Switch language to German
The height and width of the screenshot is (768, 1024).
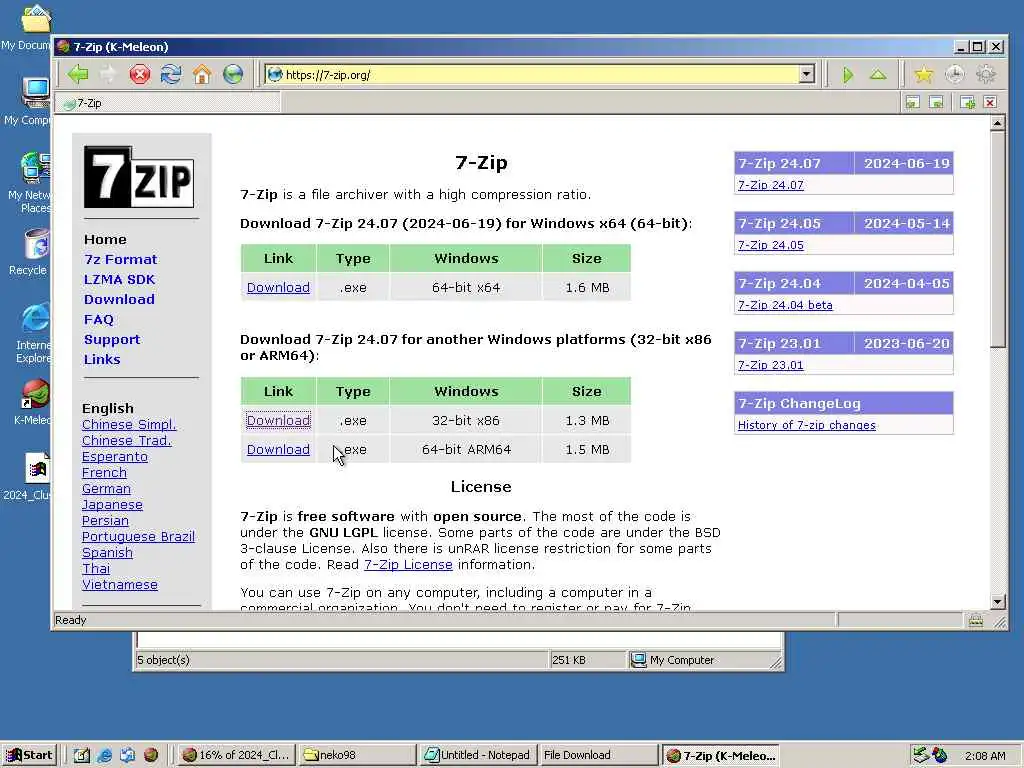(106, 488)
